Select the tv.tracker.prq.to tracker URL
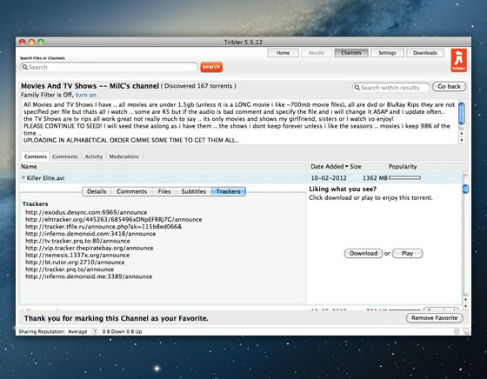The height and width of the screenshot is (379, 487). [78, 241]
